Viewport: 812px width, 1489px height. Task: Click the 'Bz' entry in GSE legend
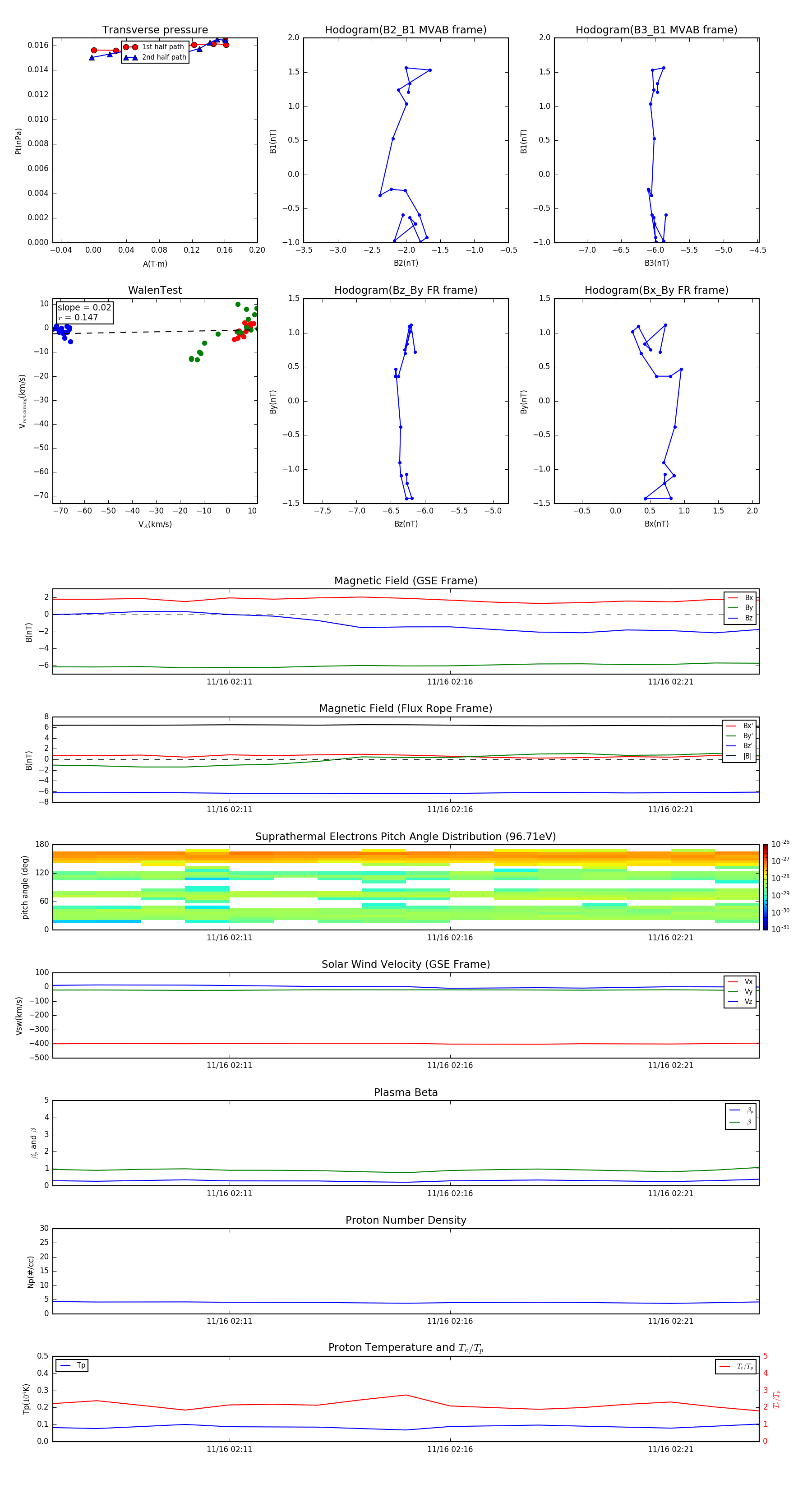pyautogui.click(x=740, y=618)
